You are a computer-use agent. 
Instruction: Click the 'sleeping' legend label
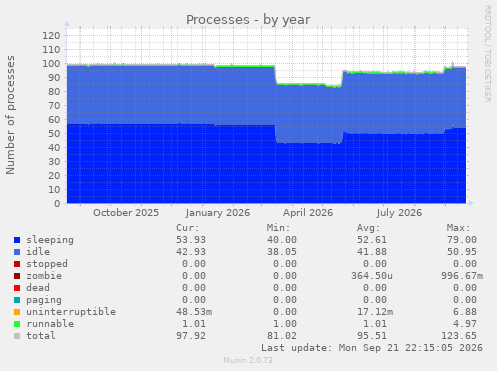tap(50, 240)
